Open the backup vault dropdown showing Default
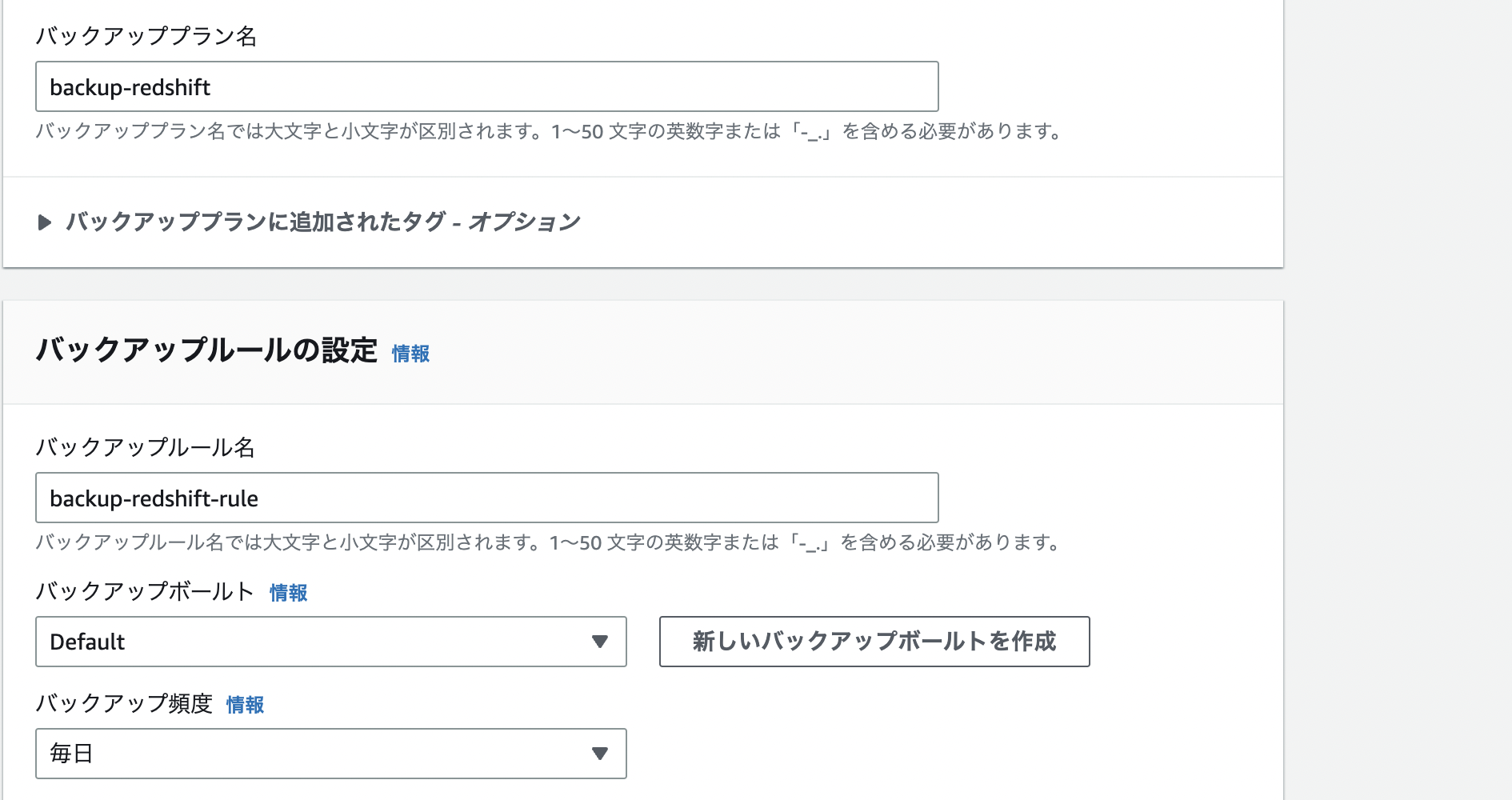Image resolution: width=1512 pixels, height=800 pixels. pyautogui.click(x=330, y=642)
